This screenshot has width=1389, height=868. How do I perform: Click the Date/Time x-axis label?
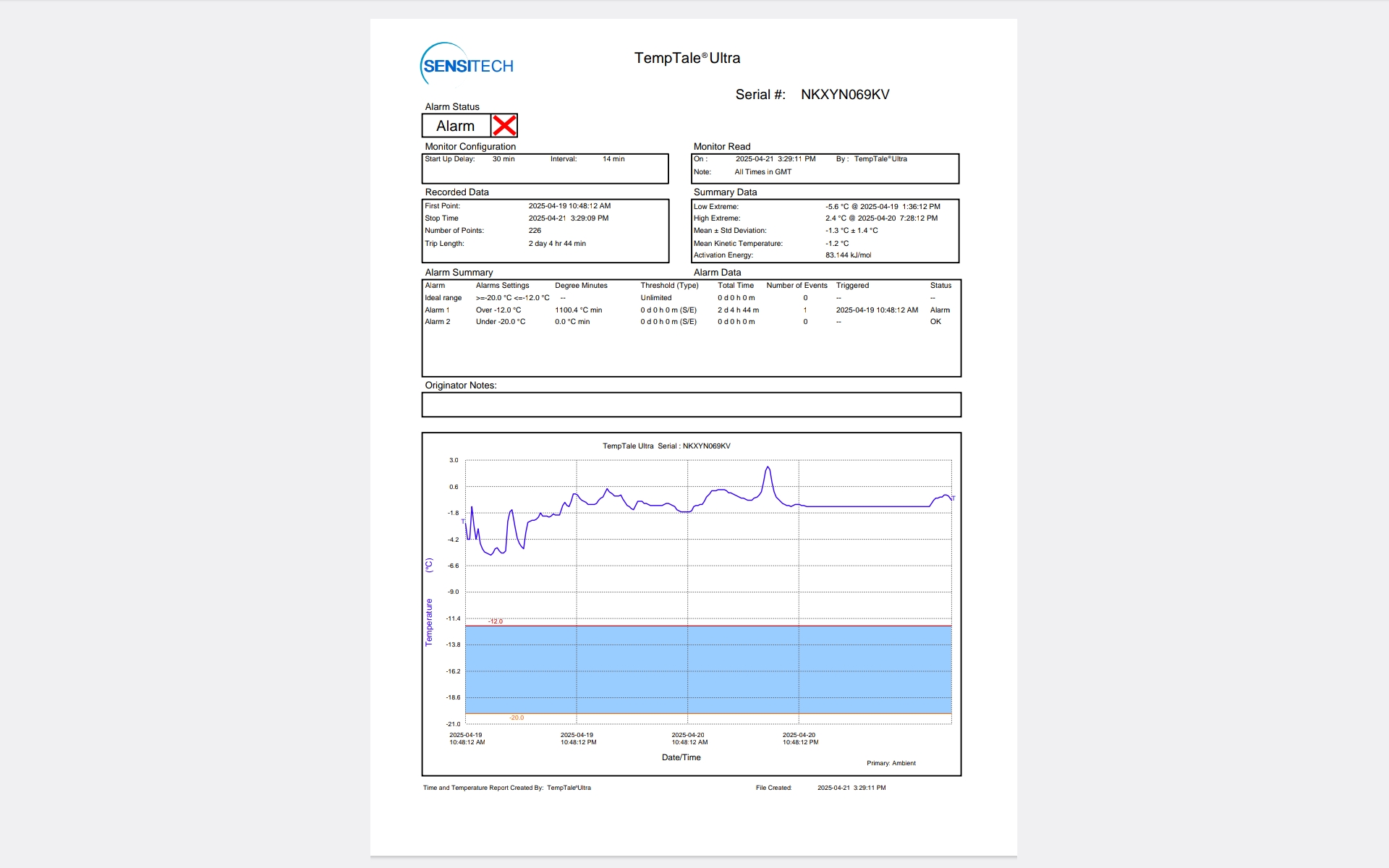(681, 757)
